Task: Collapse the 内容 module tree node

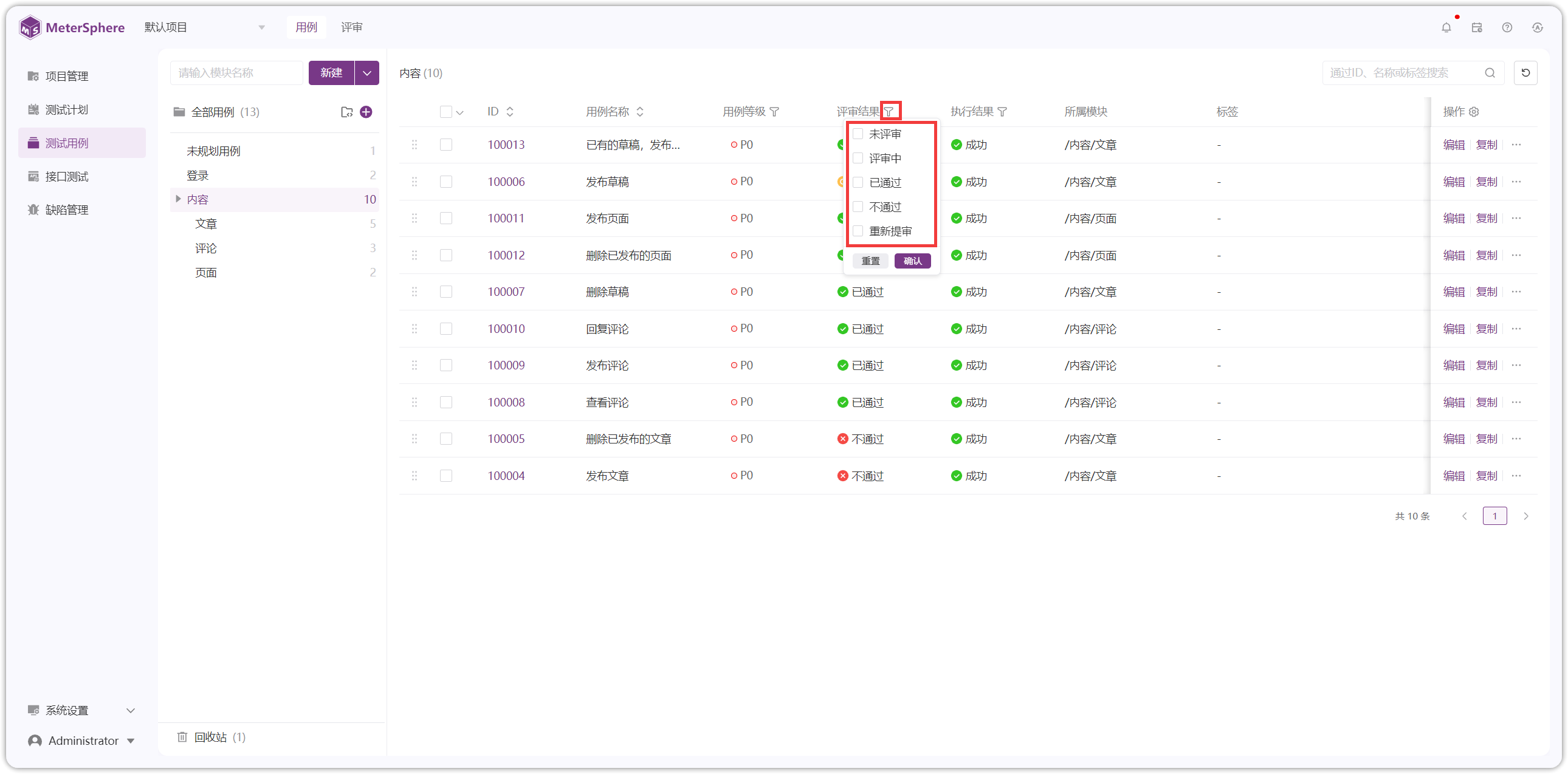Action: (x=177, y=199)
